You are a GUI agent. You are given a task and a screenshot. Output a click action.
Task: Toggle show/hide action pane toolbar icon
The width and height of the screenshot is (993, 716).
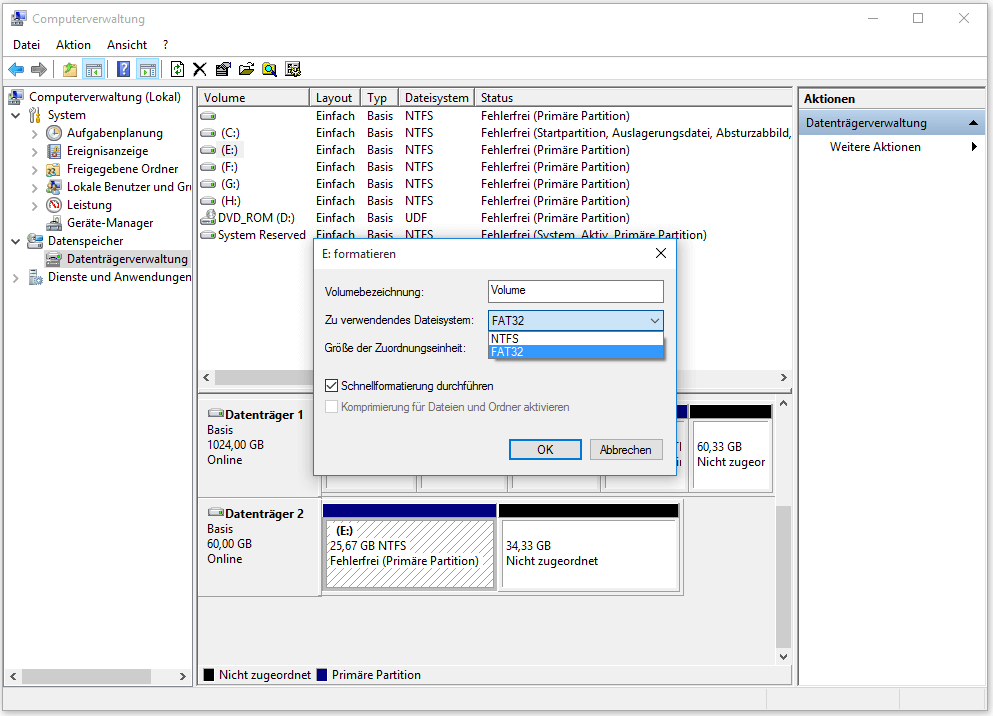coord(148,70)
